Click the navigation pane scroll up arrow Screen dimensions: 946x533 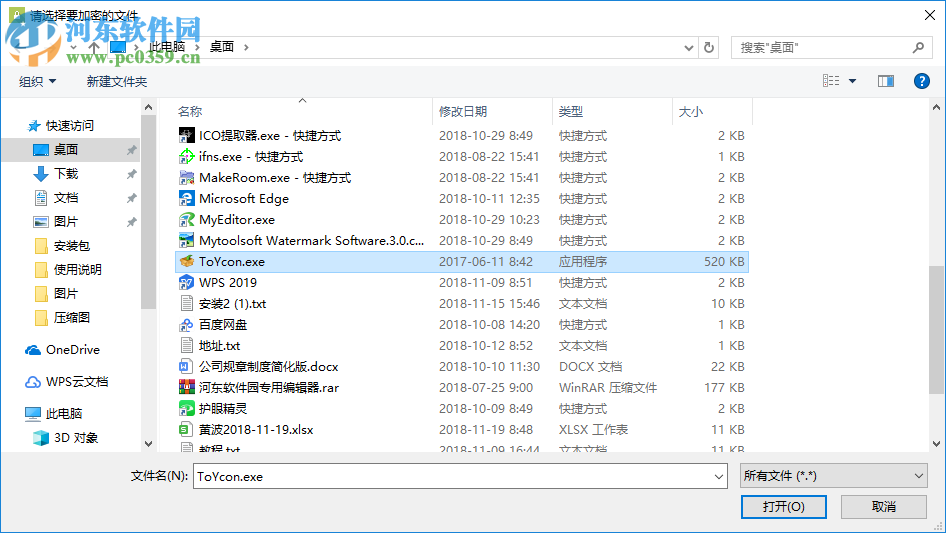tap(148, 107)
